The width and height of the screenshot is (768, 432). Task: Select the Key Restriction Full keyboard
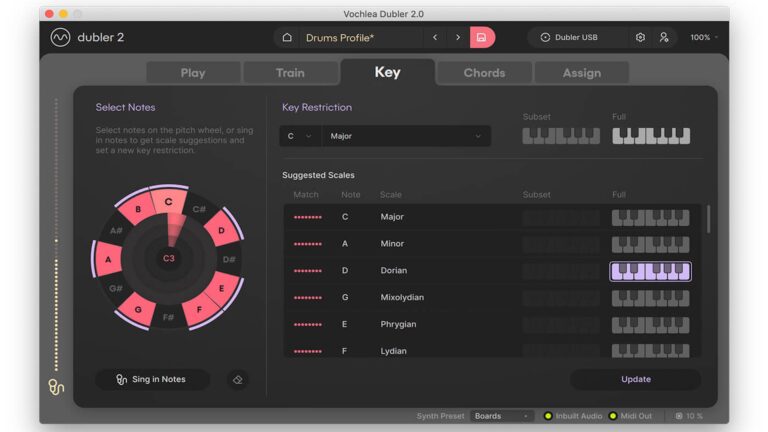651,136
